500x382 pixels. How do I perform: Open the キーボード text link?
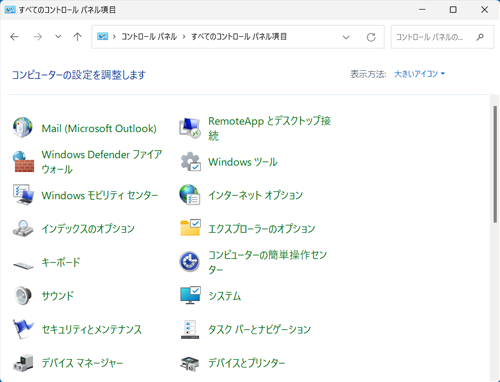(61, 262)
